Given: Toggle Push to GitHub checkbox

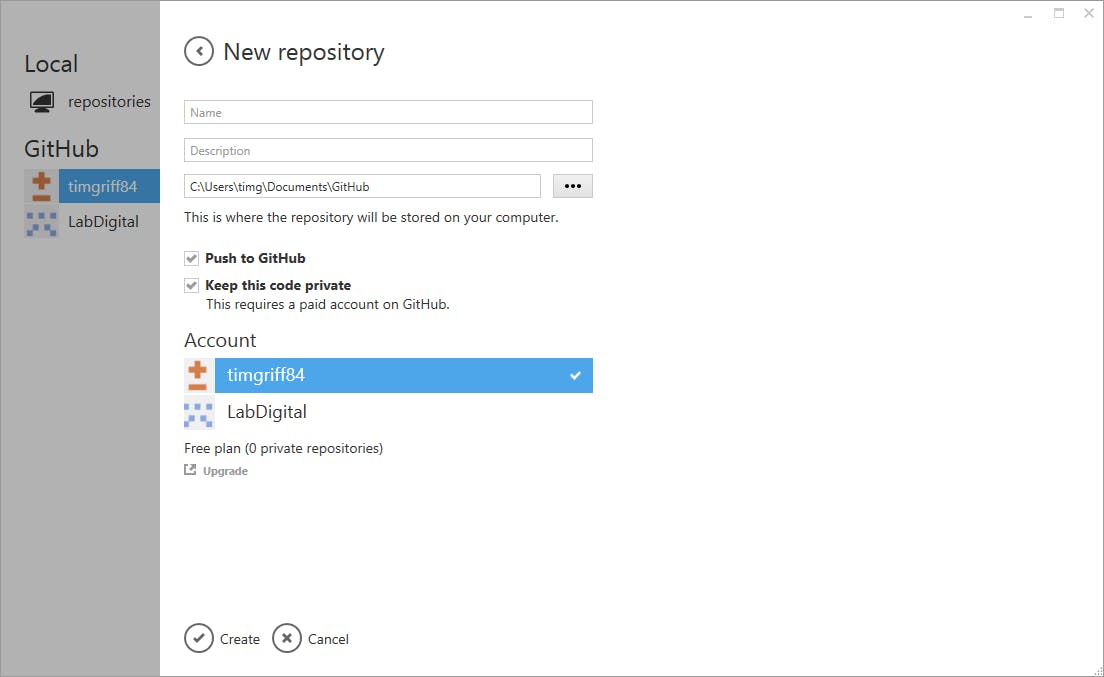Looking at the screenshot, I should click(x=192, y=258).
